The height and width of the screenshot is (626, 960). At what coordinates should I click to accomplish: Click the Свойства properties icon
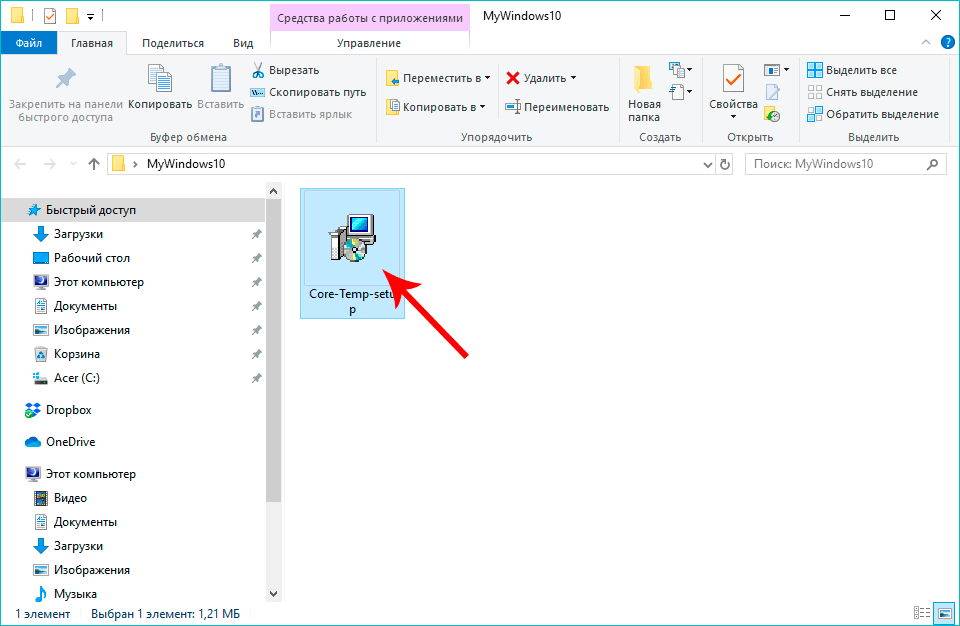click(x=733, y=78)
